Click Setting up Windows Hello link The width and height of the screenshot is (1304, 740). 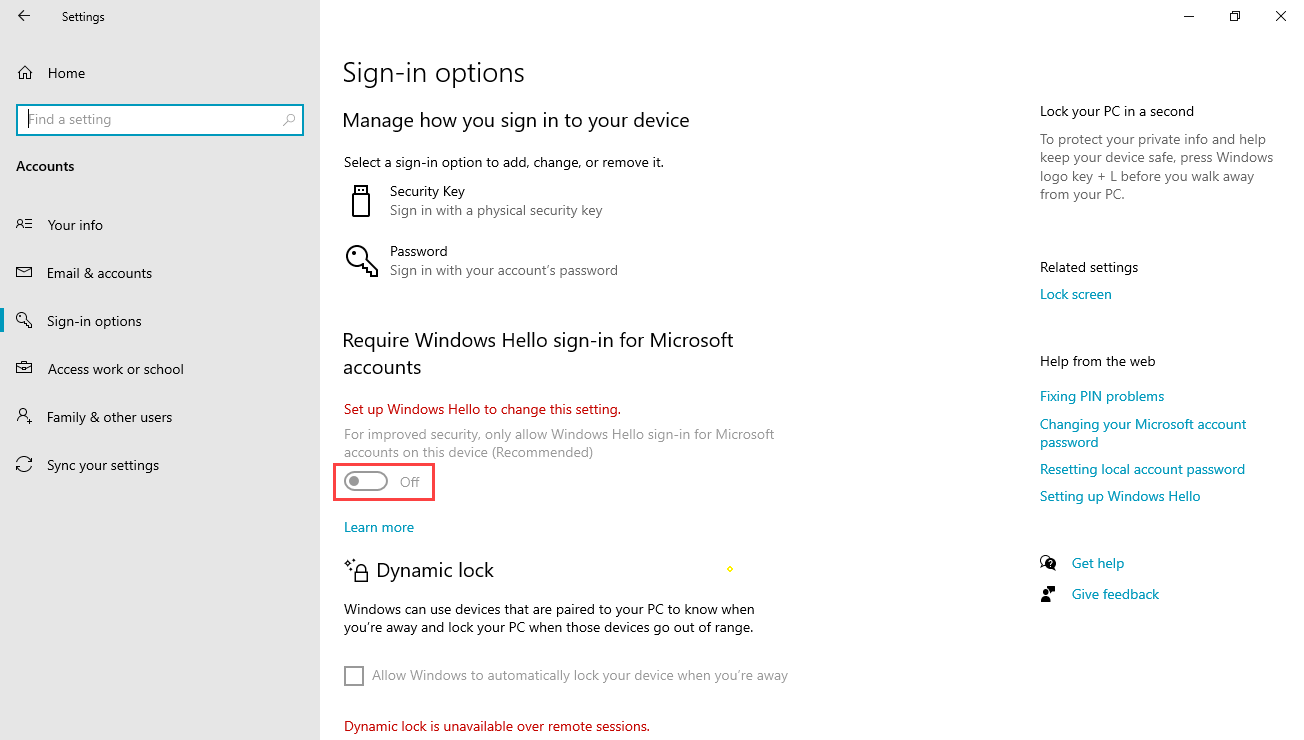coord(1120,496)
